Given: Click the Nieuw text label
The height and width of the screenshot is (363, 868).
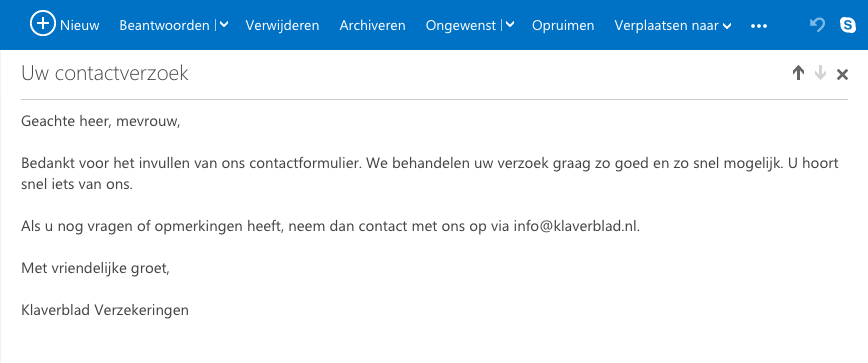Looking at the screenshot, I should [x=80, y=25].
